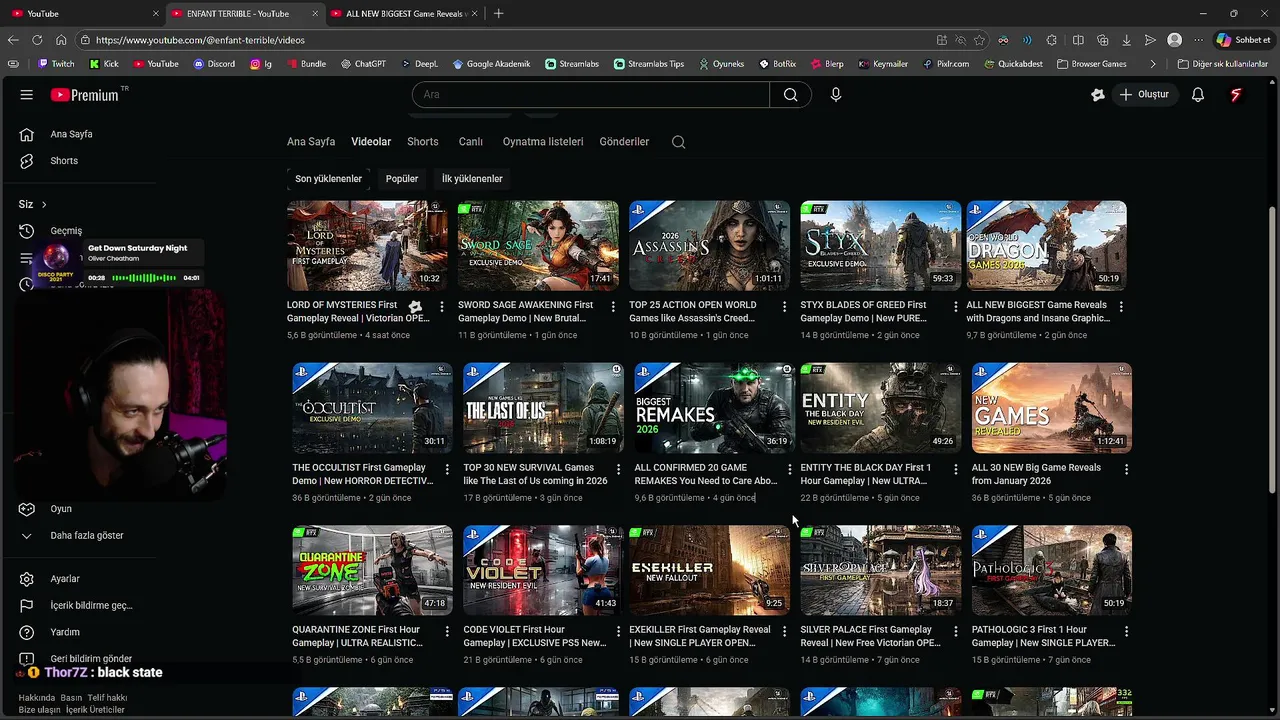
Task: Click the browser address bar URL
Action: point(200,40)
